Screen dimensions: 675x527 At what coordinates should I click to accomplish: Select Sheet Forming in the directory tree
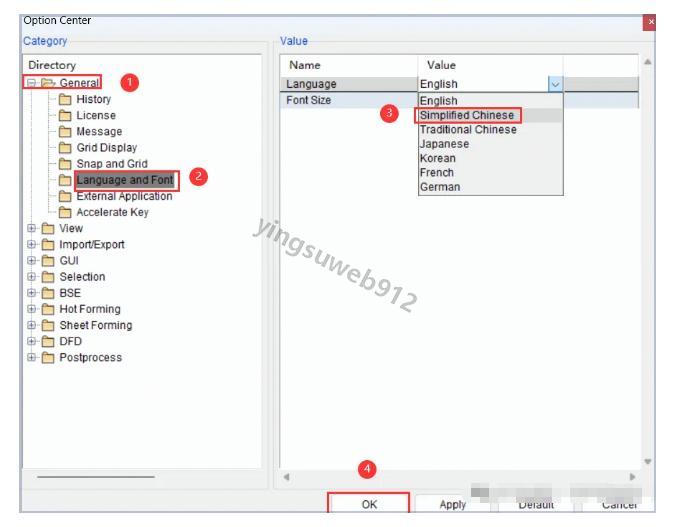(x=96, y=325)
